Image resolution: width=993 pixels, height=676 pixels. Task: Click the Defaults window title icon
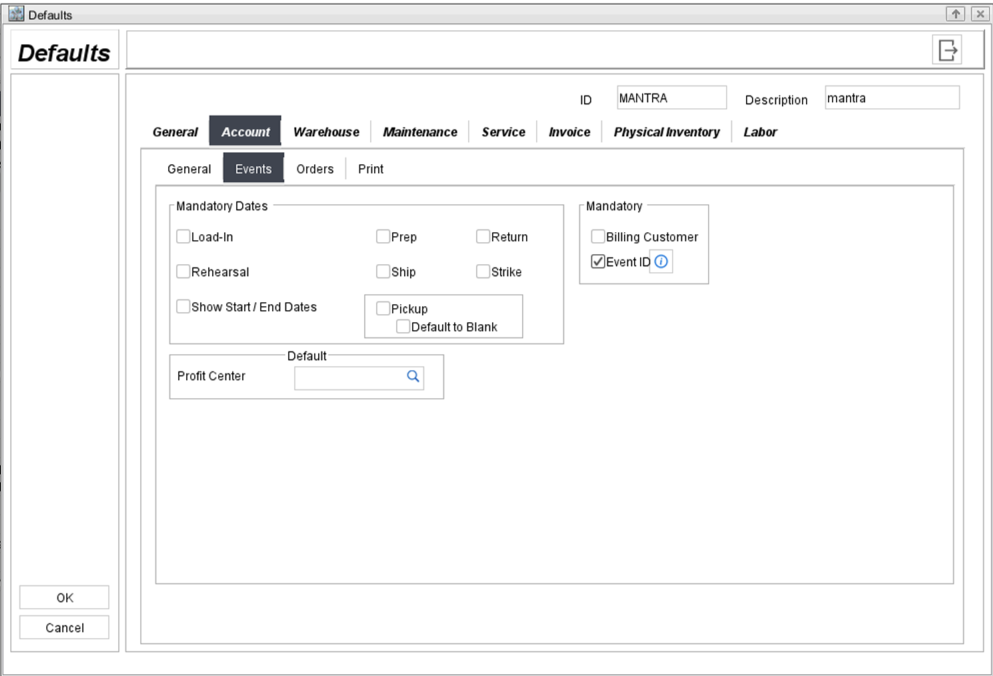point(16,14)
